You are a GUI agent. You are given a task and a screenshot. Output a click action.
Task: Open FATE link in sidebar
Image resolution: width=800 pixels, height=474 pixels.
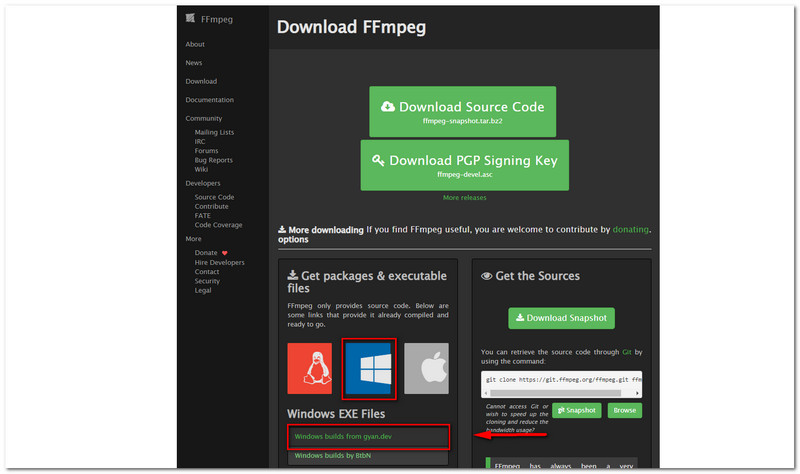203,216
